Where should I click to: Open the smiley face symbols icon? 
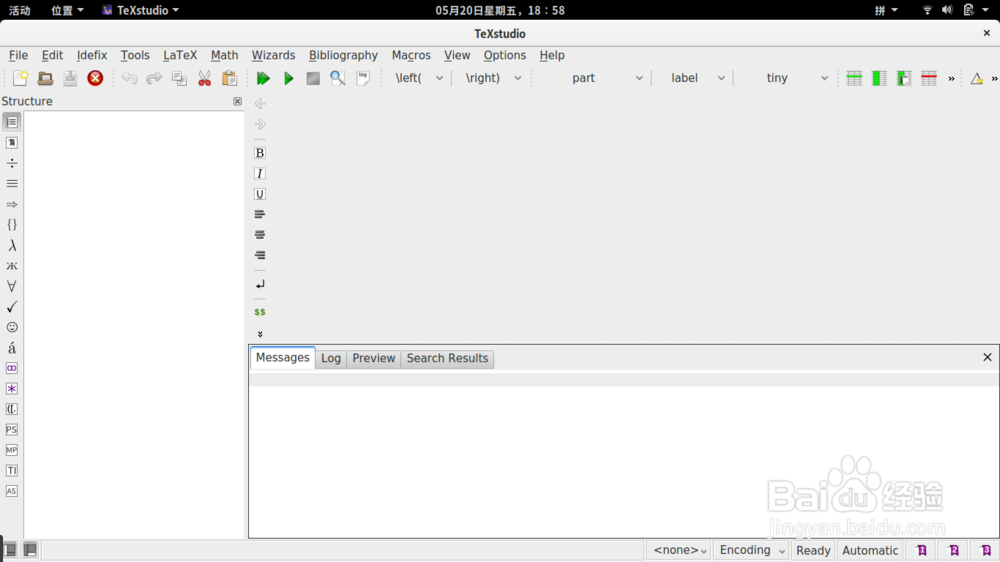(11, 327)
